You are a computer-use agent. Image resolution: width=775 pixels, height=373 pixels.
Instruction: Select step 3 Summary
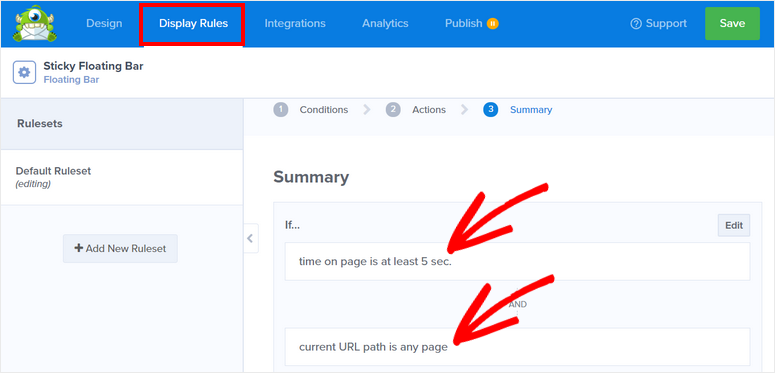tap(518, 110)
